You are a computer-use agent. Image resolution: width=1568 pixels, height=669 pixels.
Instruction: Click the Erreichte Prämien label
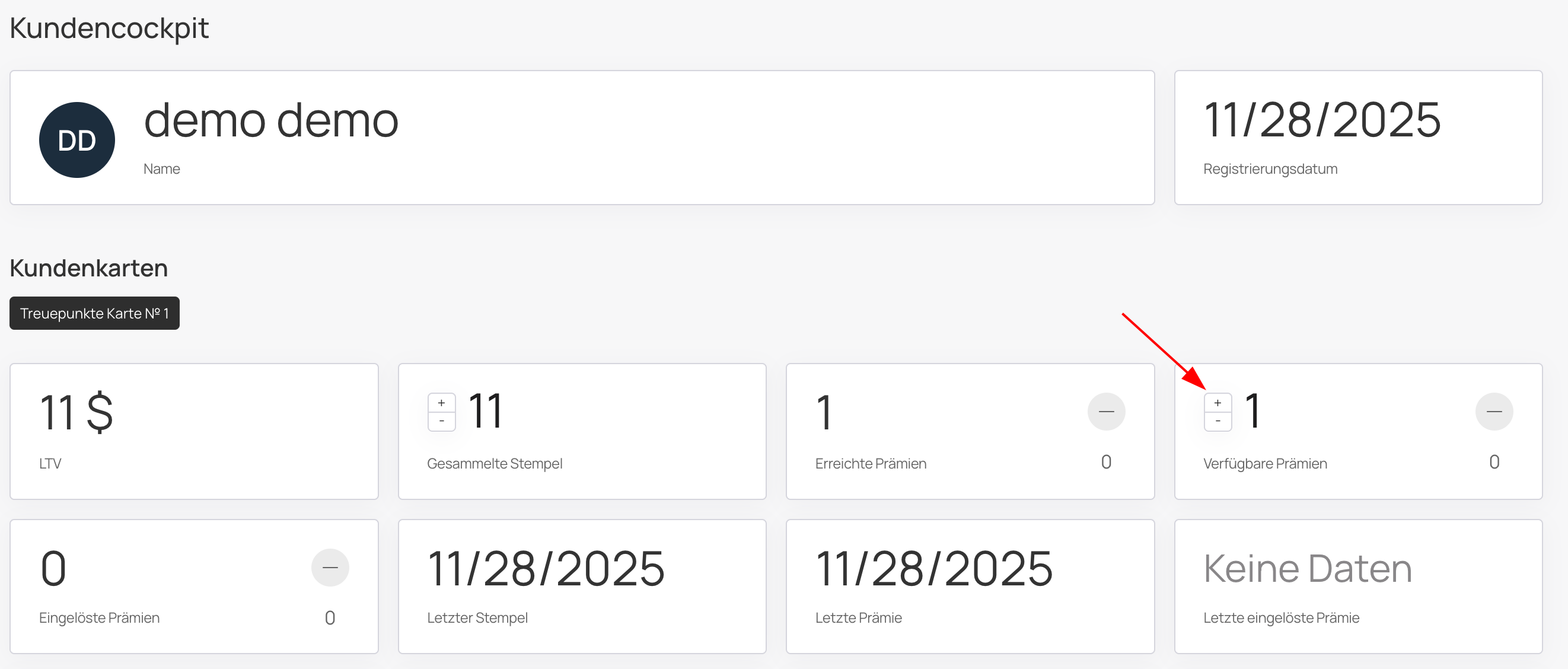(871, 463)
